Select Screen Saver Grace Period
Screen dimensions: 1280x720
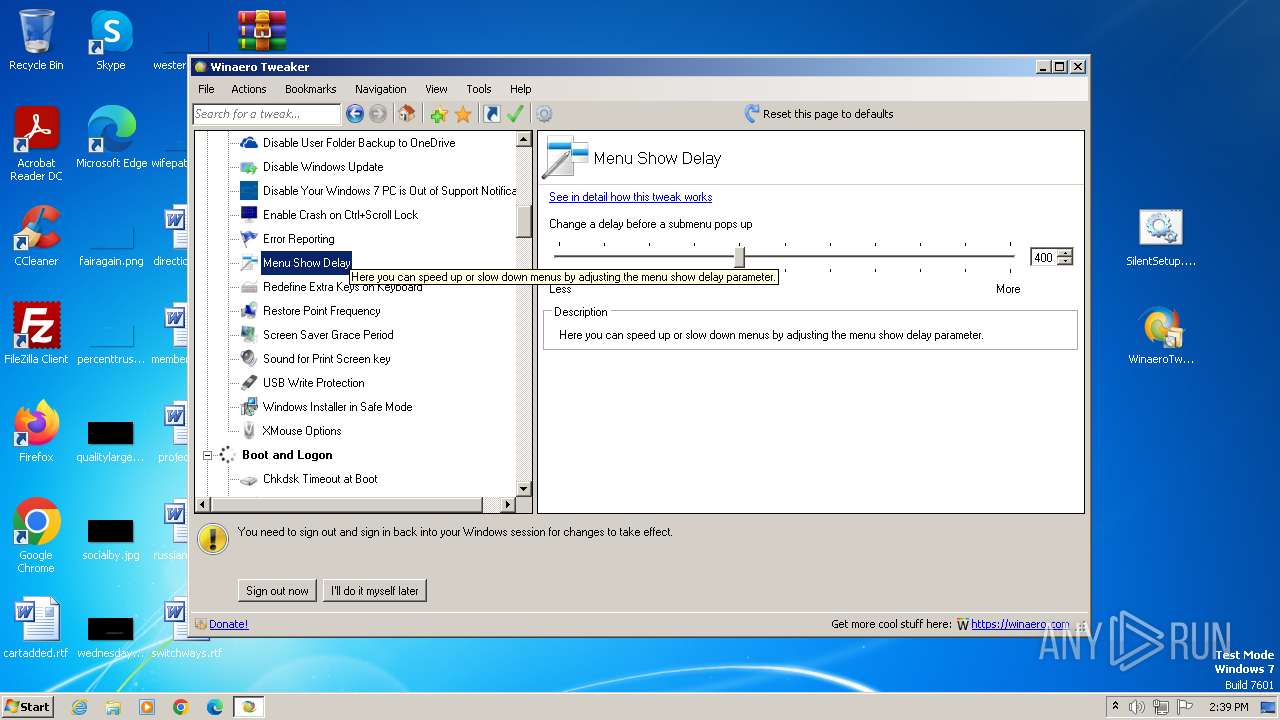[327, 335]
